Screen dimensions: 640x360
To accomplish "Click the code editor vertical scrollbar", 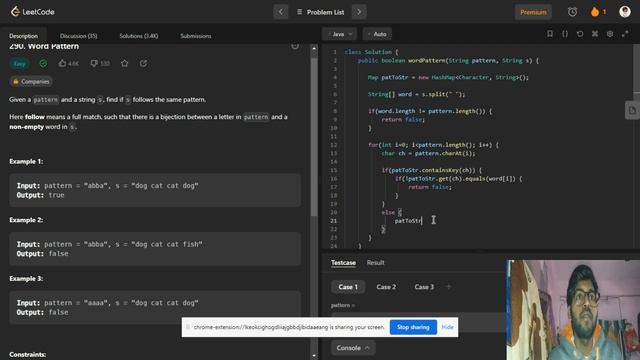I will (636, 69).
